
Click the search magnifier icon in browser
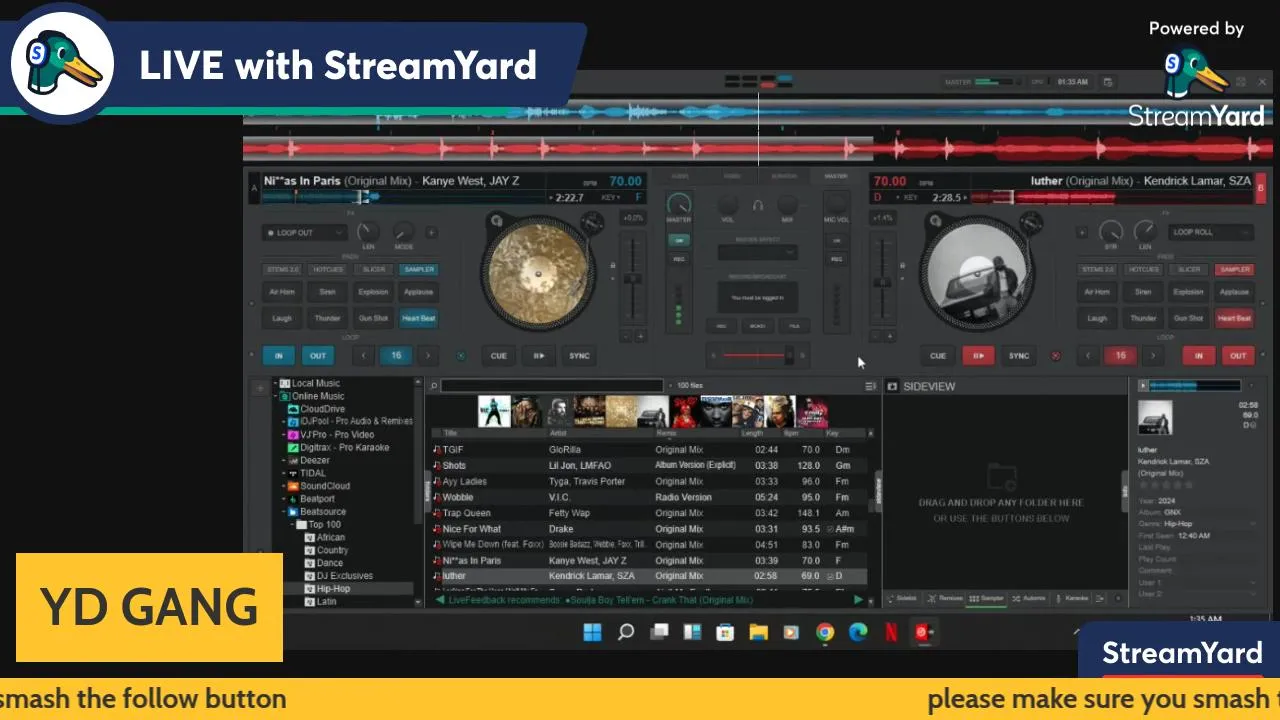[434, 386]
